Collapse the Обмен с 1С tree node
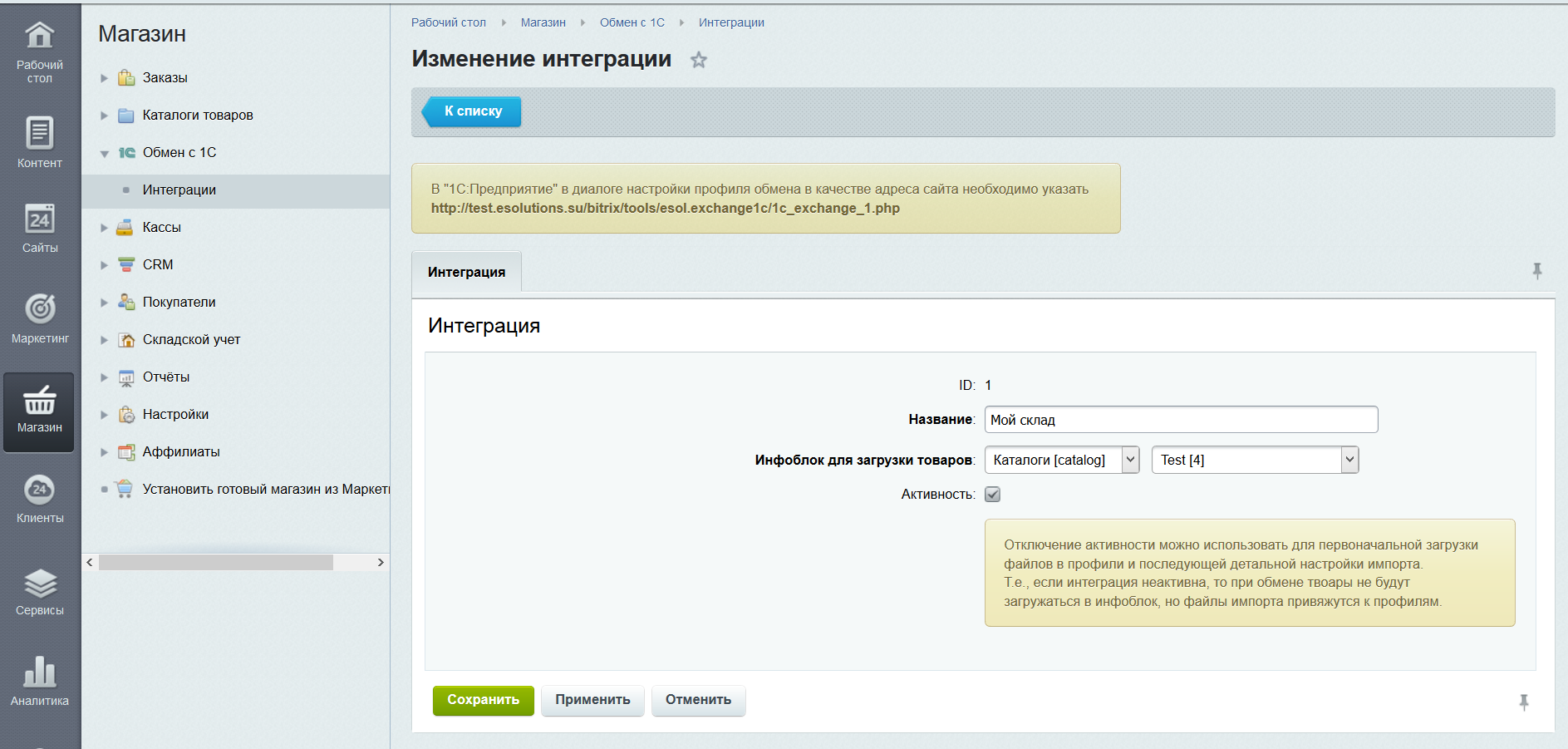 tap(105, 153)
